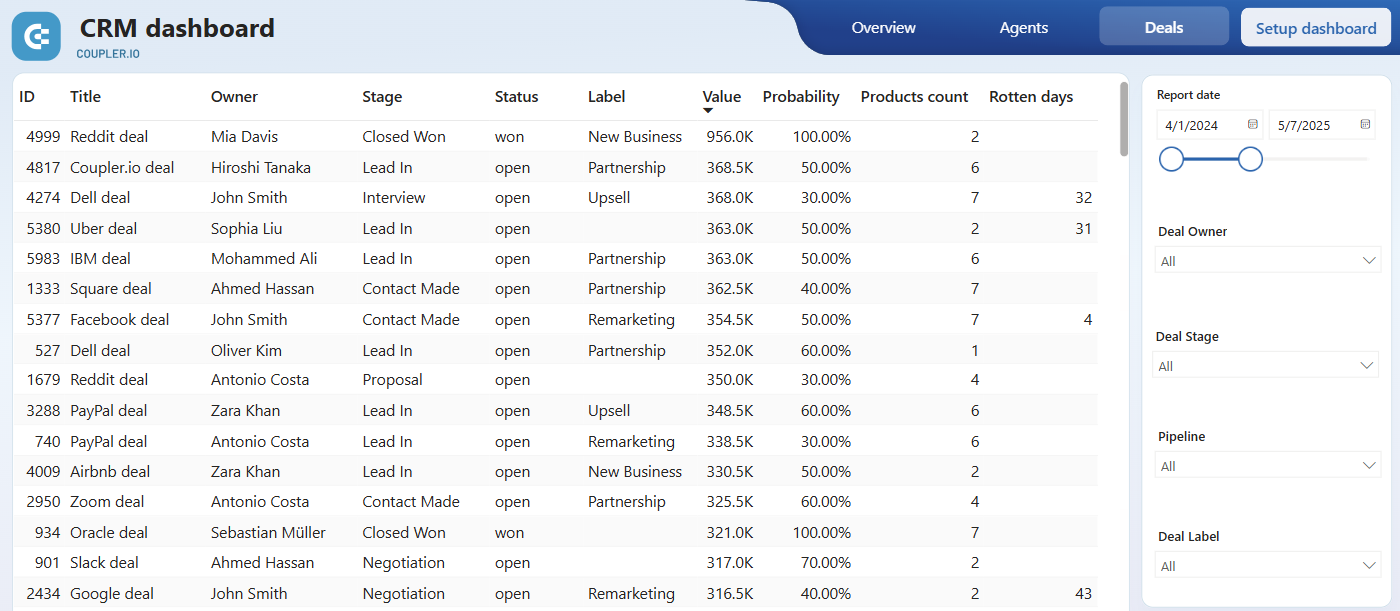1400x611 pixels.
Task: Click owner Sophia Liu
Action: point(246,228)
